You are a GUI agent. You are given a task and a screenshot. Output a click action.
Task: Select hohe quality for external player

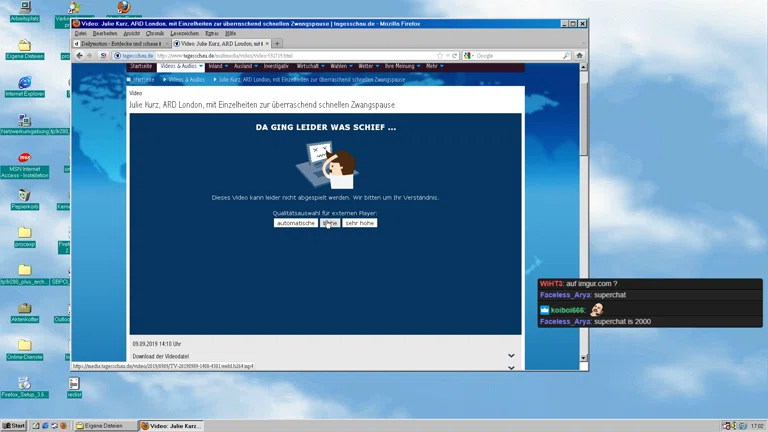click(330, 223)
